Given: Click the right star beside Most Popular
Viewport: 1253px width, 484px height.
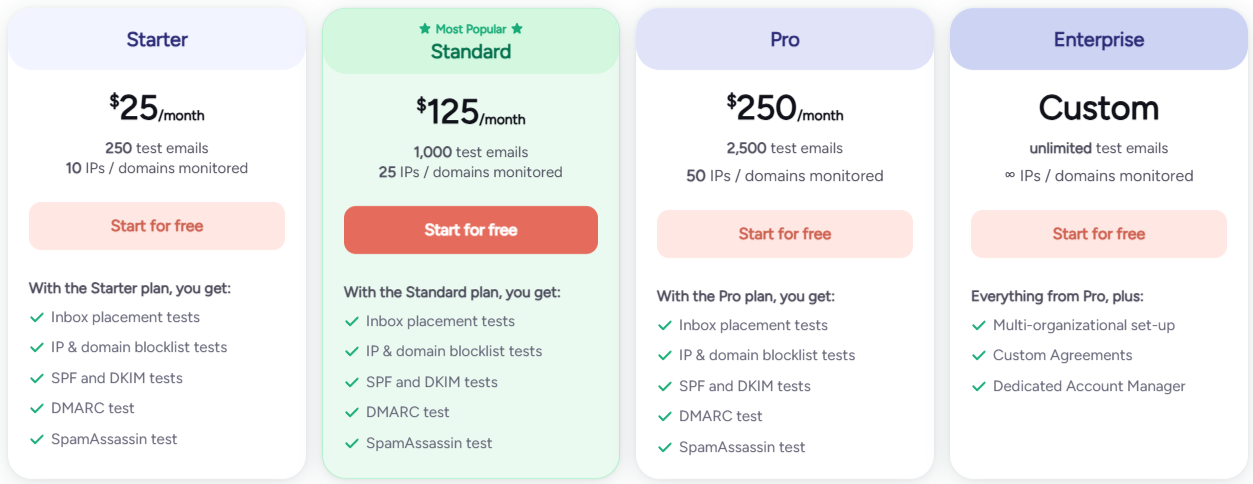Looking at the screenshot, I should click(517, 29).
